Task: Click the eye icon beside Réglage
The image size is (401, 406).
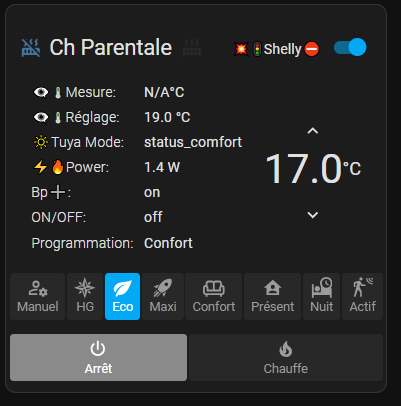Action: point(41,117)
